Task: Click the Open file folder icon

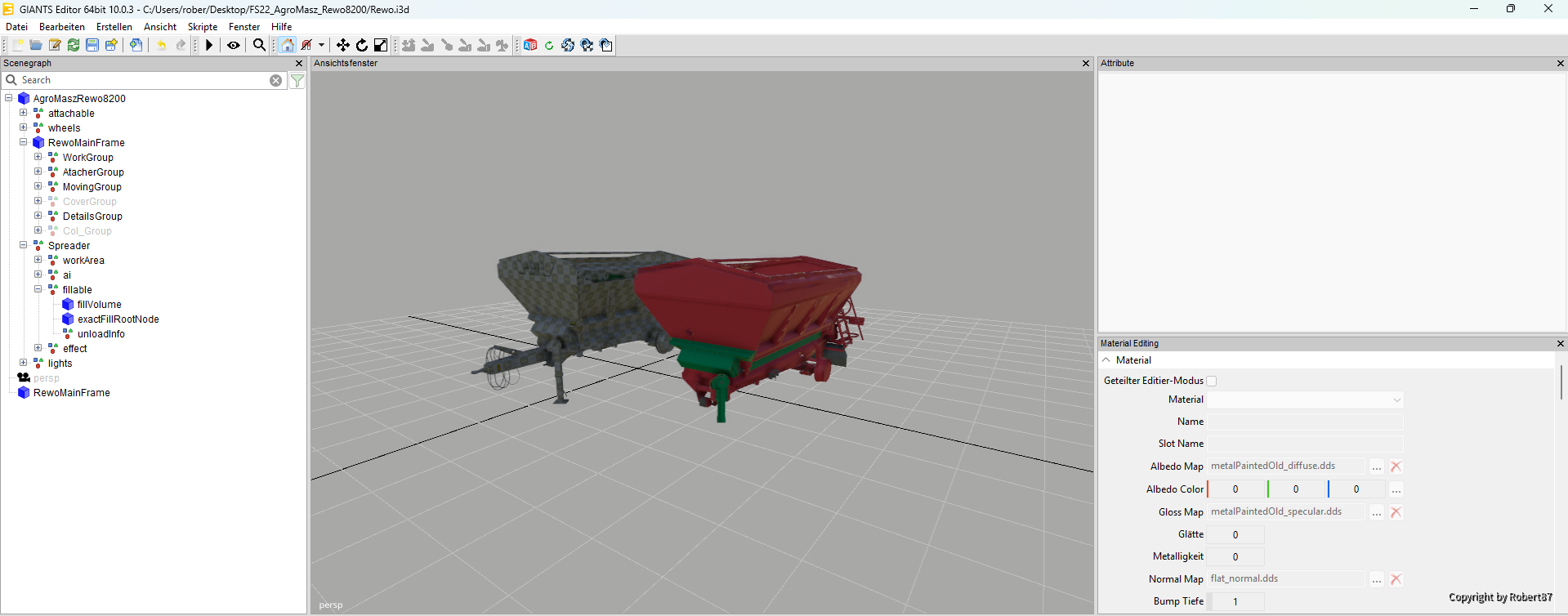Action: click(x=36, y=45)
